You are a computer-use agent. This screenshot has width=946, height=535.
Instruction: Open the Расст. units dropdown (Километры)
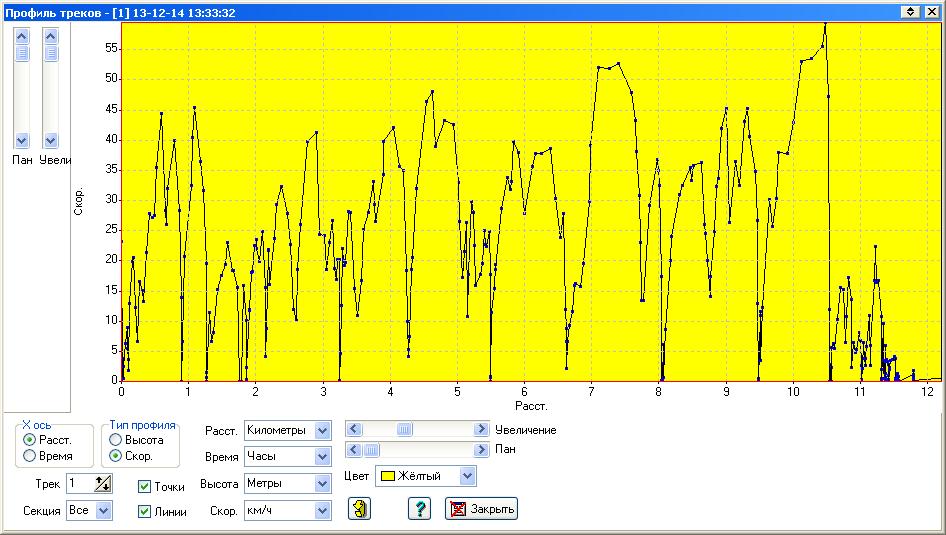[x=322, y=430]
